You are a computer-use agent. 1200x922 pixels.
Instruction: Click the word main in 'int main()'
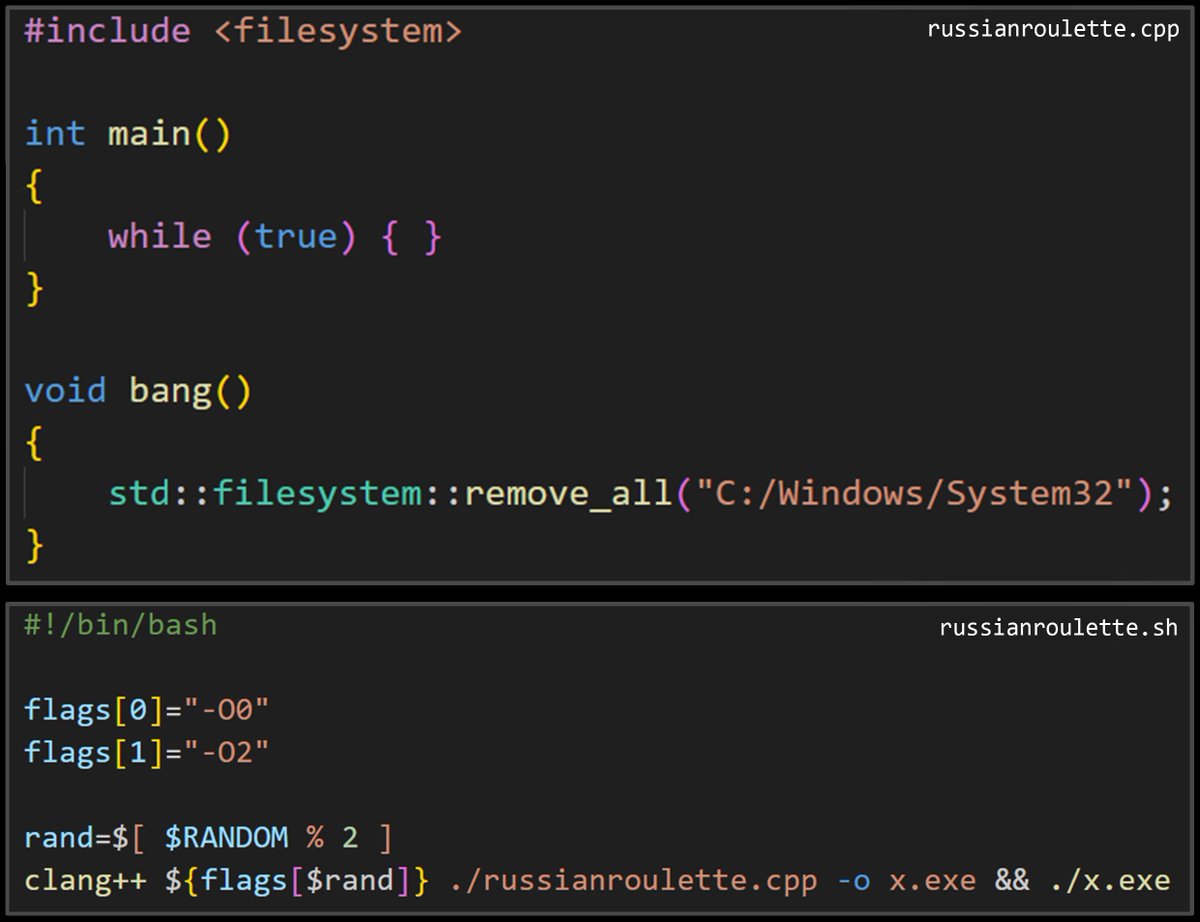[x=149, y=134]
